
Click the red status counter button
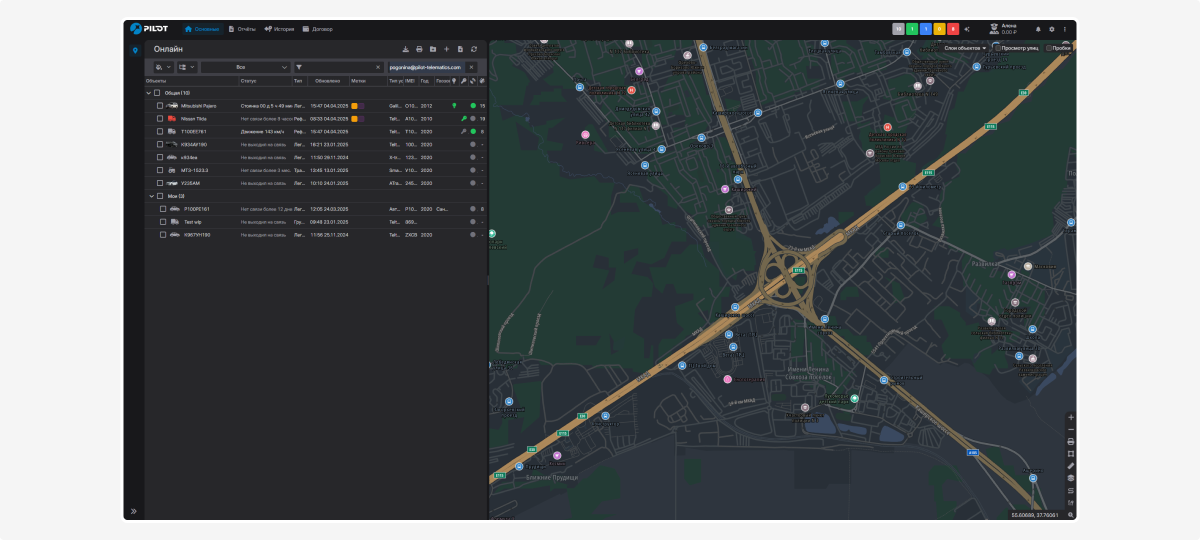point(953,29)
